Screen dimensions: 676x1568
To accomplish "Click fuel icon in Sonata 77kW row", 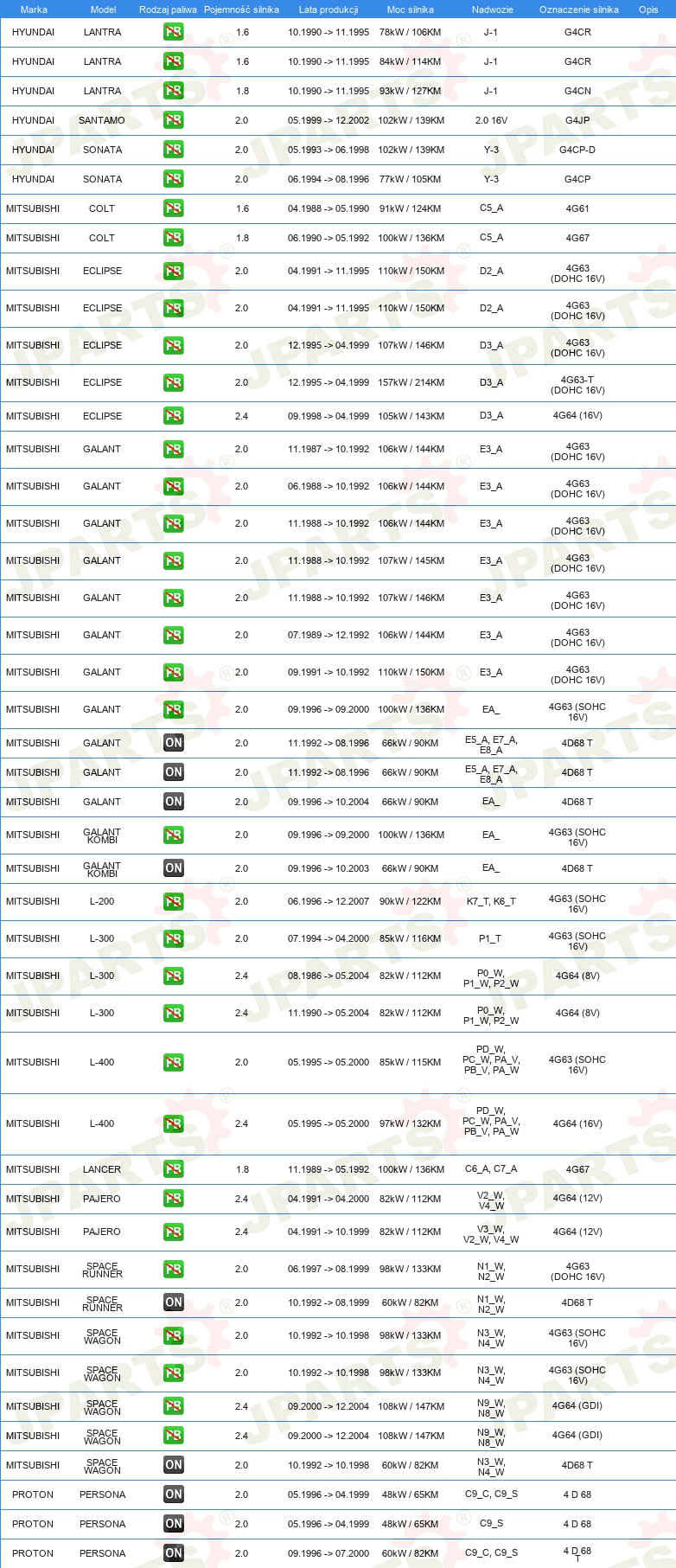I will point(174,179).
